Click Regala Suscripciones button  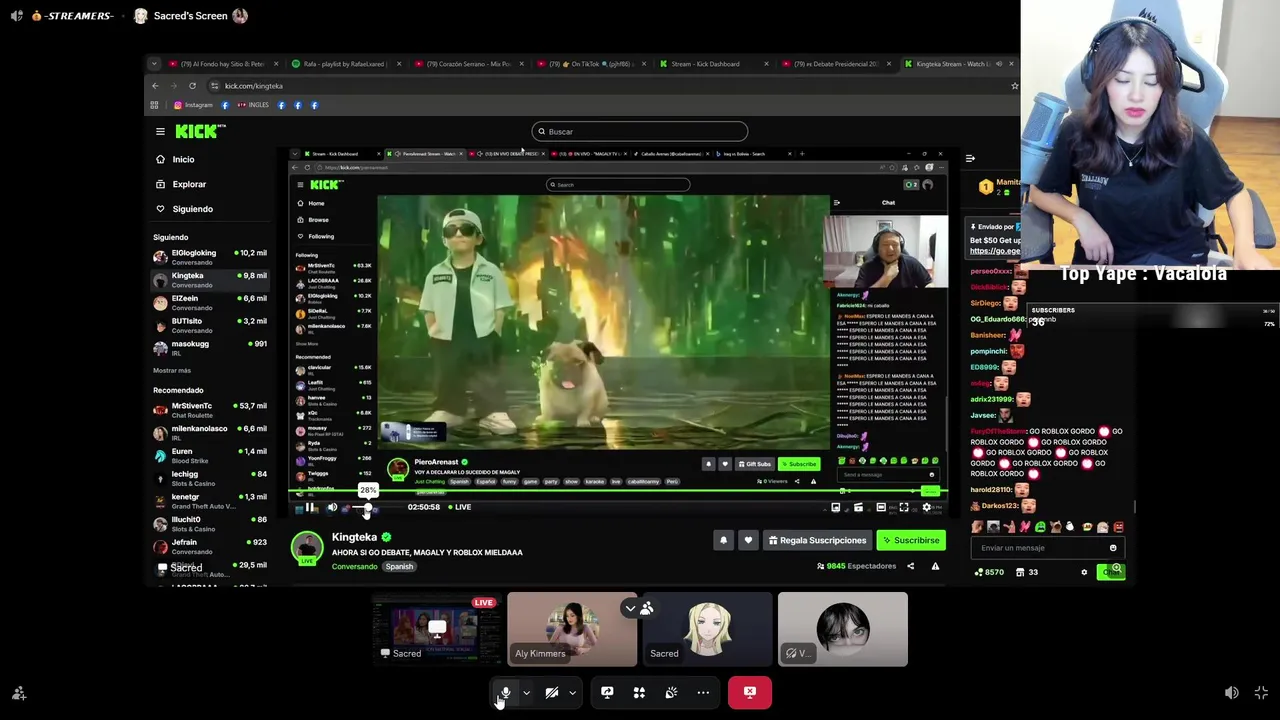817,540
